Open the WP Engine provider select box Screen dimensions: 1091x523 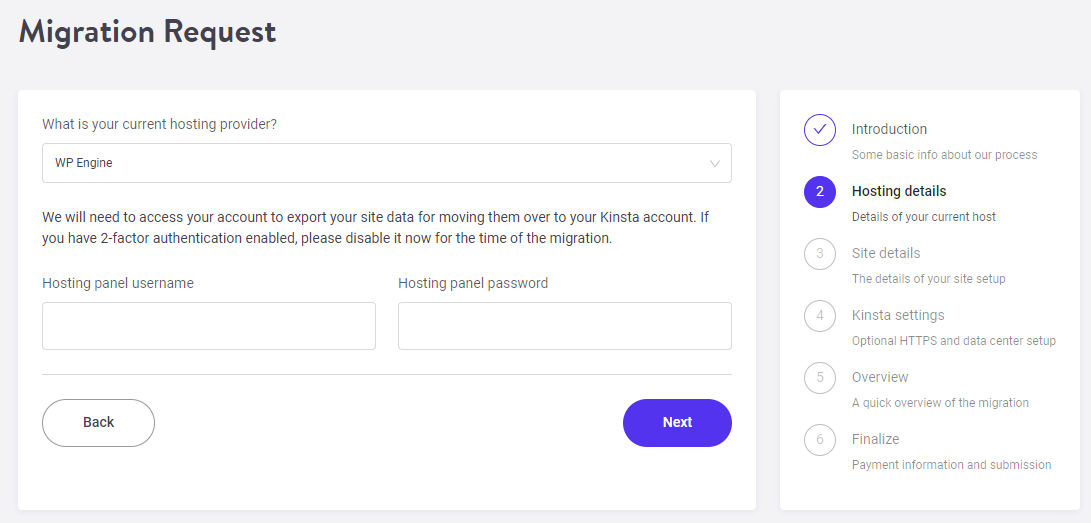tap(387, 163)
